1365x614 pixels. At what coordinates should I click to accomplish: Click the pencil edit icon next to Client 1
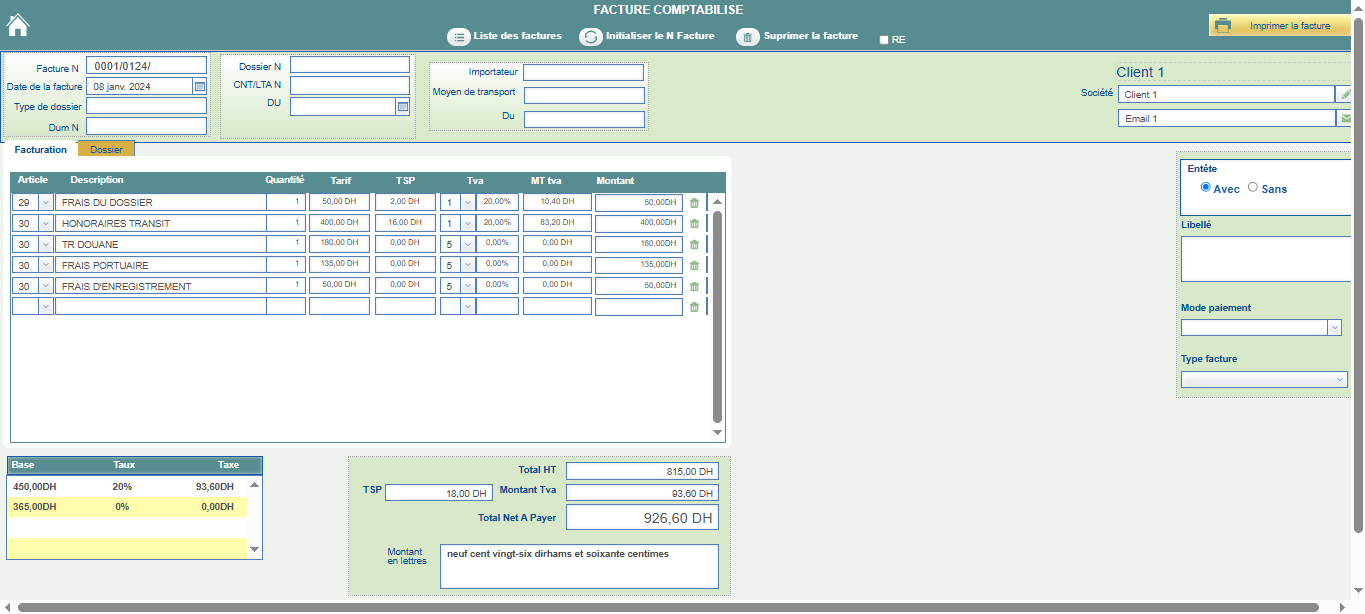[1346, 94]
